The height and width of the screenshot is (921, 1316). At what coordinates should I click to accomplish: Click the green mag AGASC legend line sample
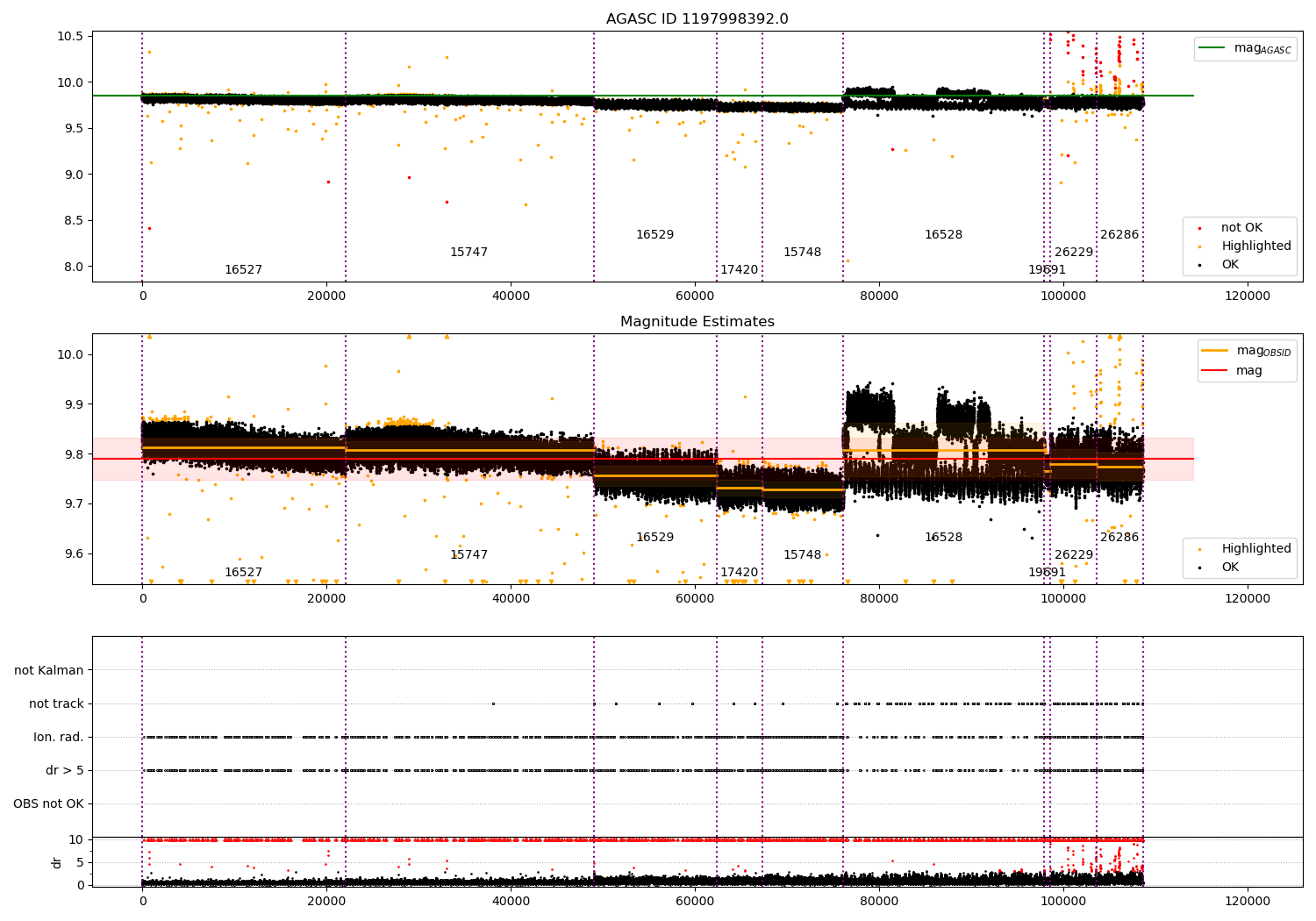click(1212, 48)
